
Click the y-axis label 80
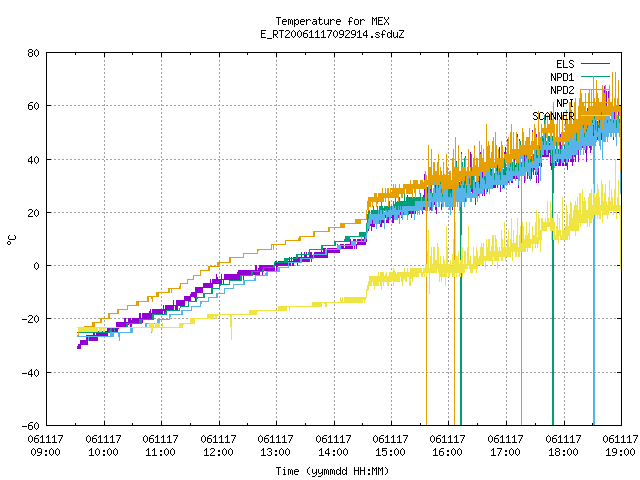[x=33, y=53]
